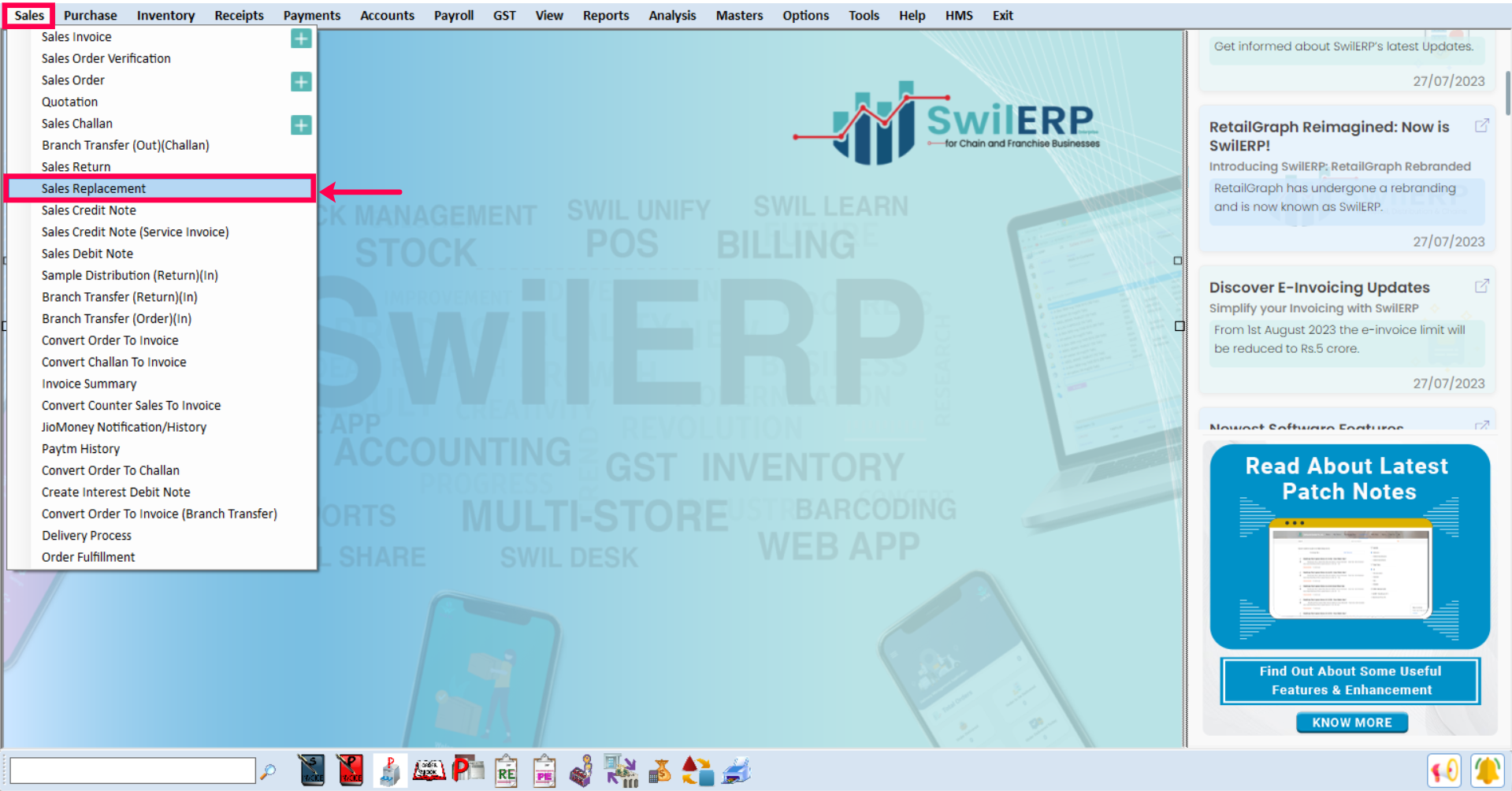The height and width of the screenshot is (791, 1512).
Task: Open the Masters menu
Action: pyautogui.click(x=739, y=15)
